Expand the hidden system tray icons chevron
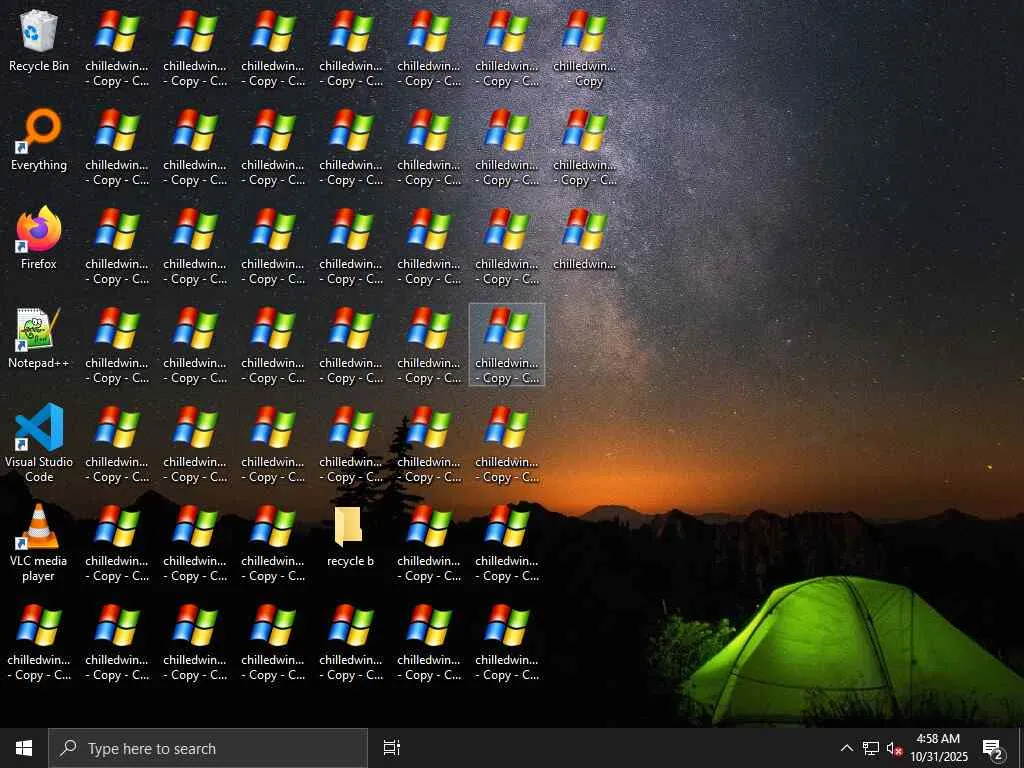Screen dimensions: 1024x768 click(x=846, y=748)
